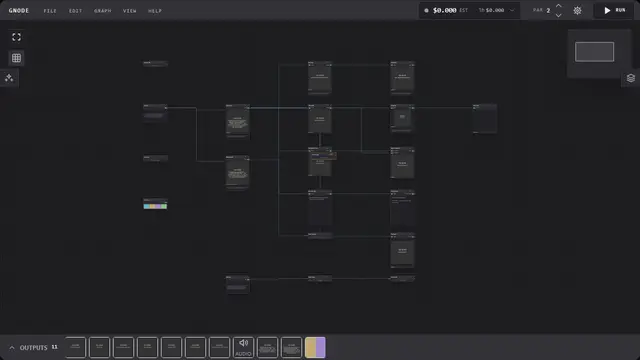
Task: Select the color palette node on the canvas
Action: [x=155, y=204]
